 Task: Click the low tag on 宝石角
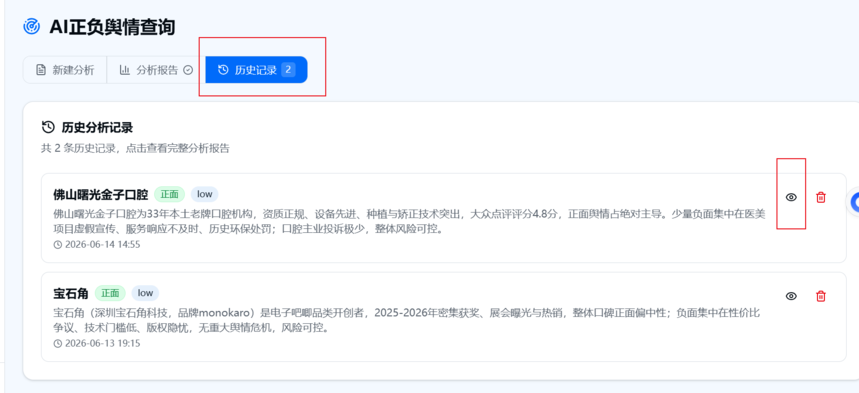click(x=145, y=293)
